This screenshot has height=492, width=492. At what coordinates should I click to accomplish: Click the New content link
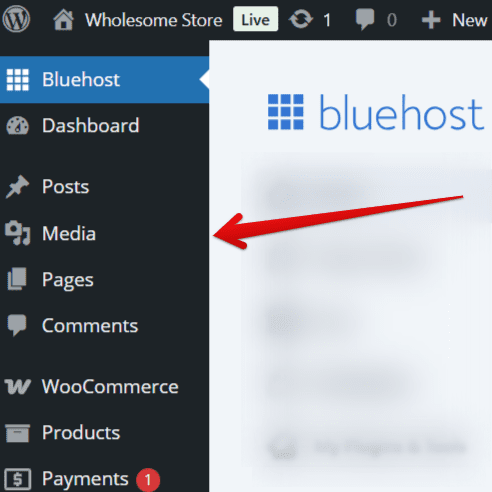[470, 20]
